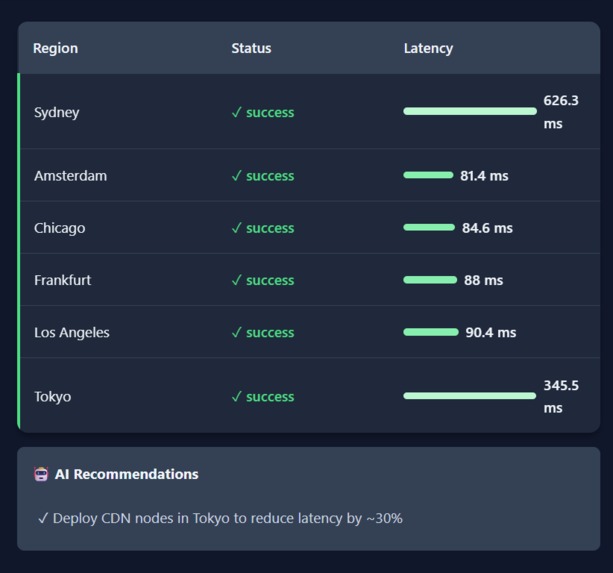Click the success status in Chicago row

(263, 228)
